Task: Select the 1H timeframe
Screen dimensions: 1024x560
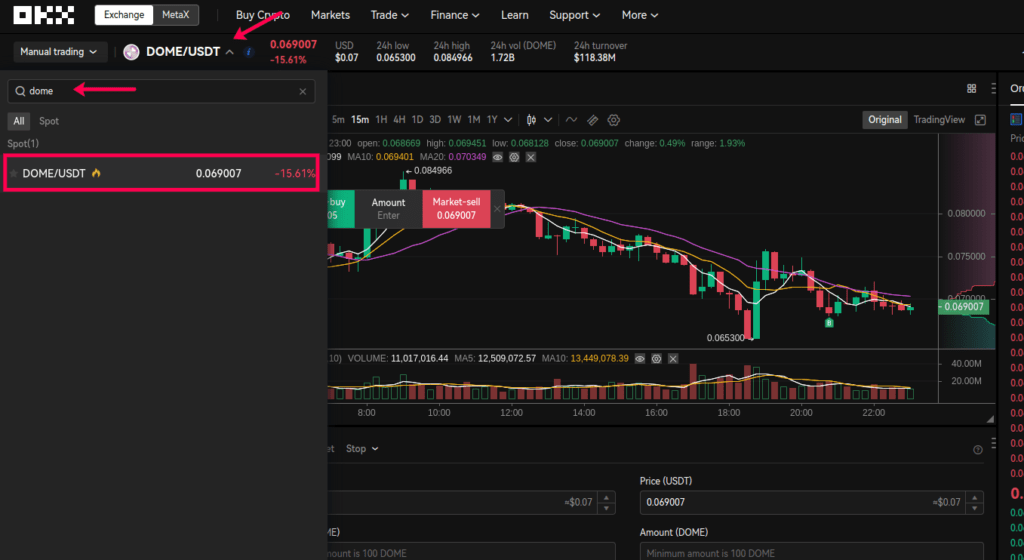Action: coord(381,120)
